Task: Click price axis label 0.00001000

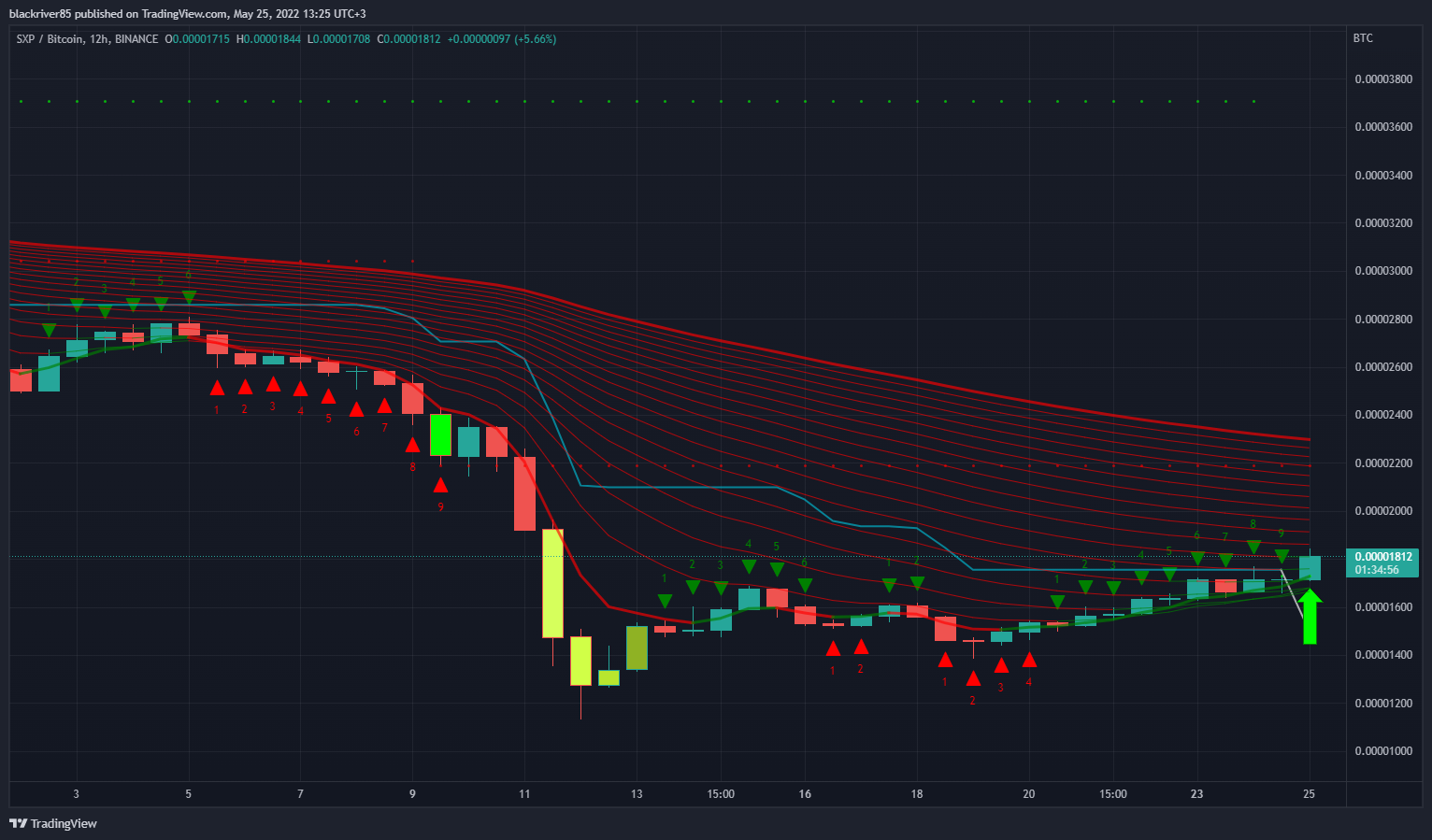Action: pos(1383,751)
